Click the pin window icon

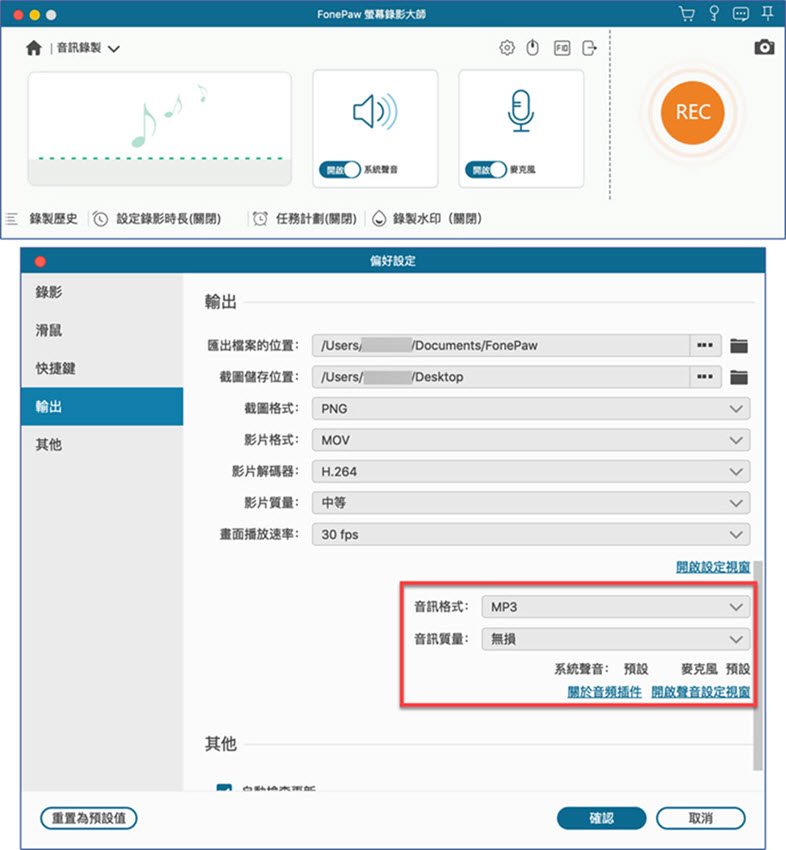tap(768, 14)
